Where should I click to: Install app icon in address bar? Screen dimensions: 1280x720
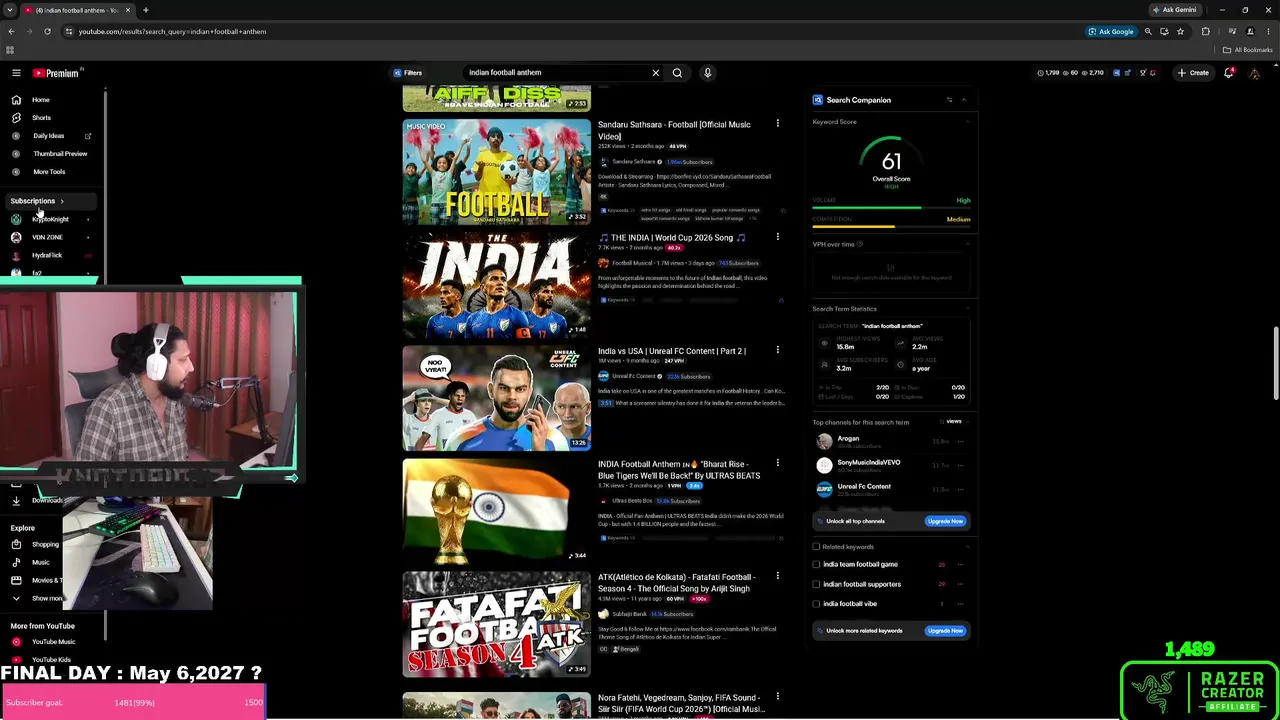pyautogui.click(x=1164, y=31)
